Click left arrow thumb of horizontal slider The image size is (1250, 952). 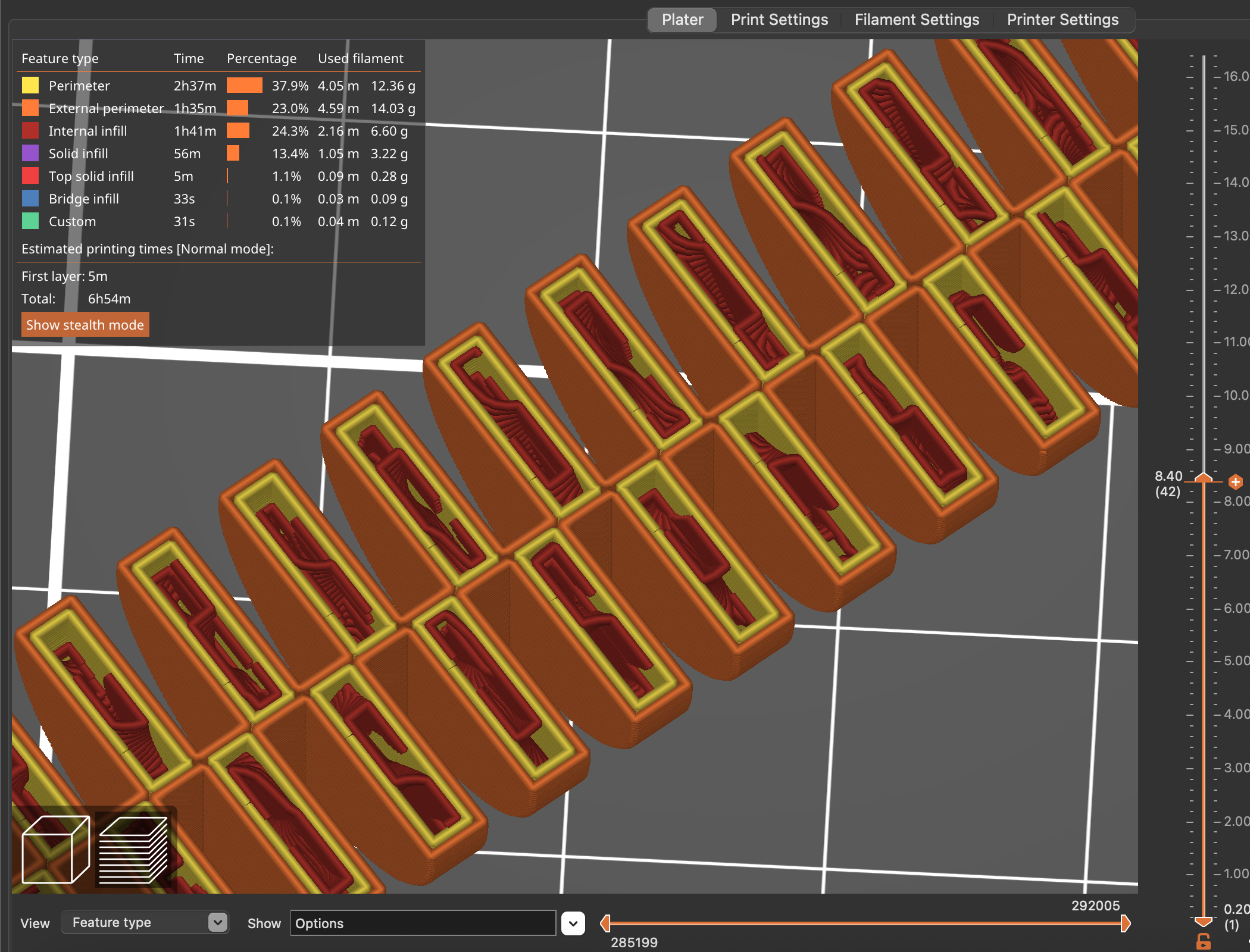(605, 923)
